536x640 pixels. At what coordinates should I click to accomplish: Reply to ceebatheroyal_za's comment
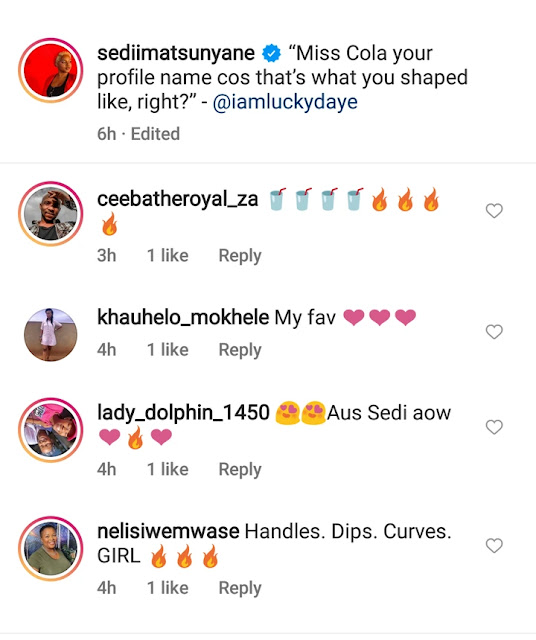[240, 256]
